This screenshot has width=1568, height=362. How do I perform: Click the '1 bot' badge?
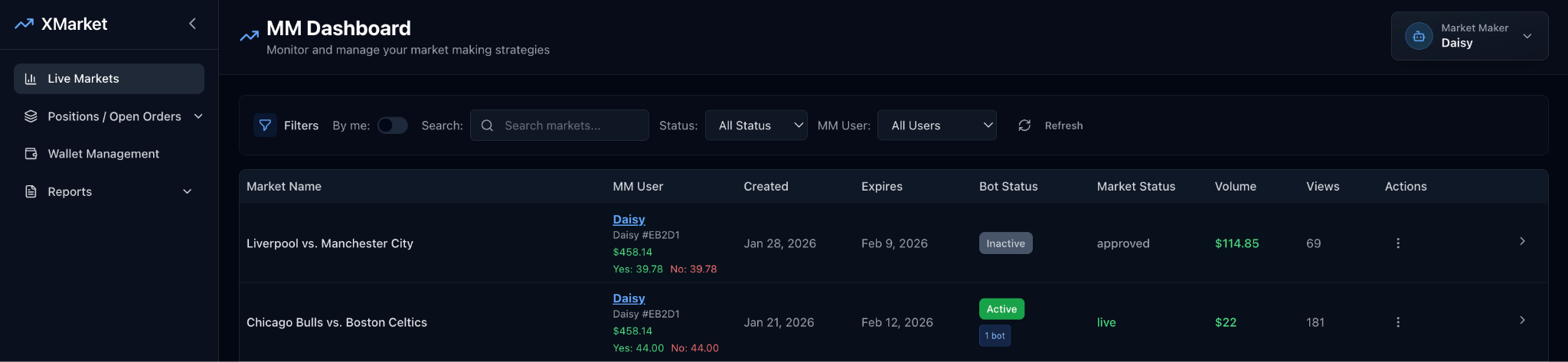pyautogui.click(x=995, y=336)
